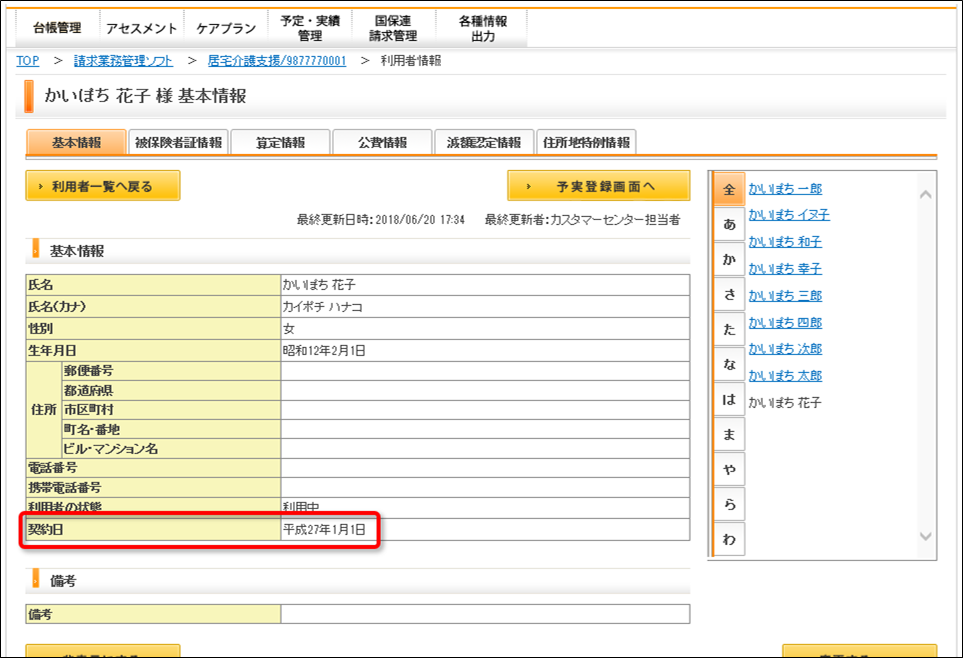Select the や kana index filter

coord(729,469)
